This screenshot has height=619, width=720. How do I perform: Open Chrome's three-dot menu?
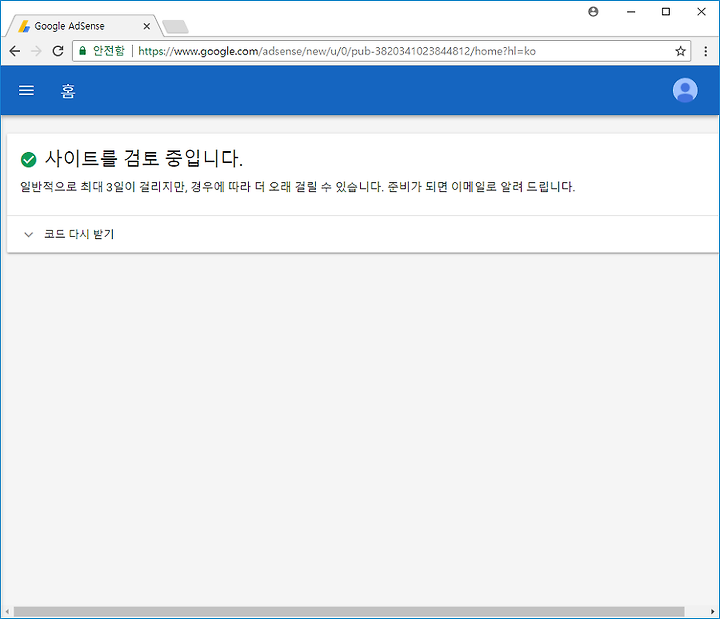[x=706, y=51]
